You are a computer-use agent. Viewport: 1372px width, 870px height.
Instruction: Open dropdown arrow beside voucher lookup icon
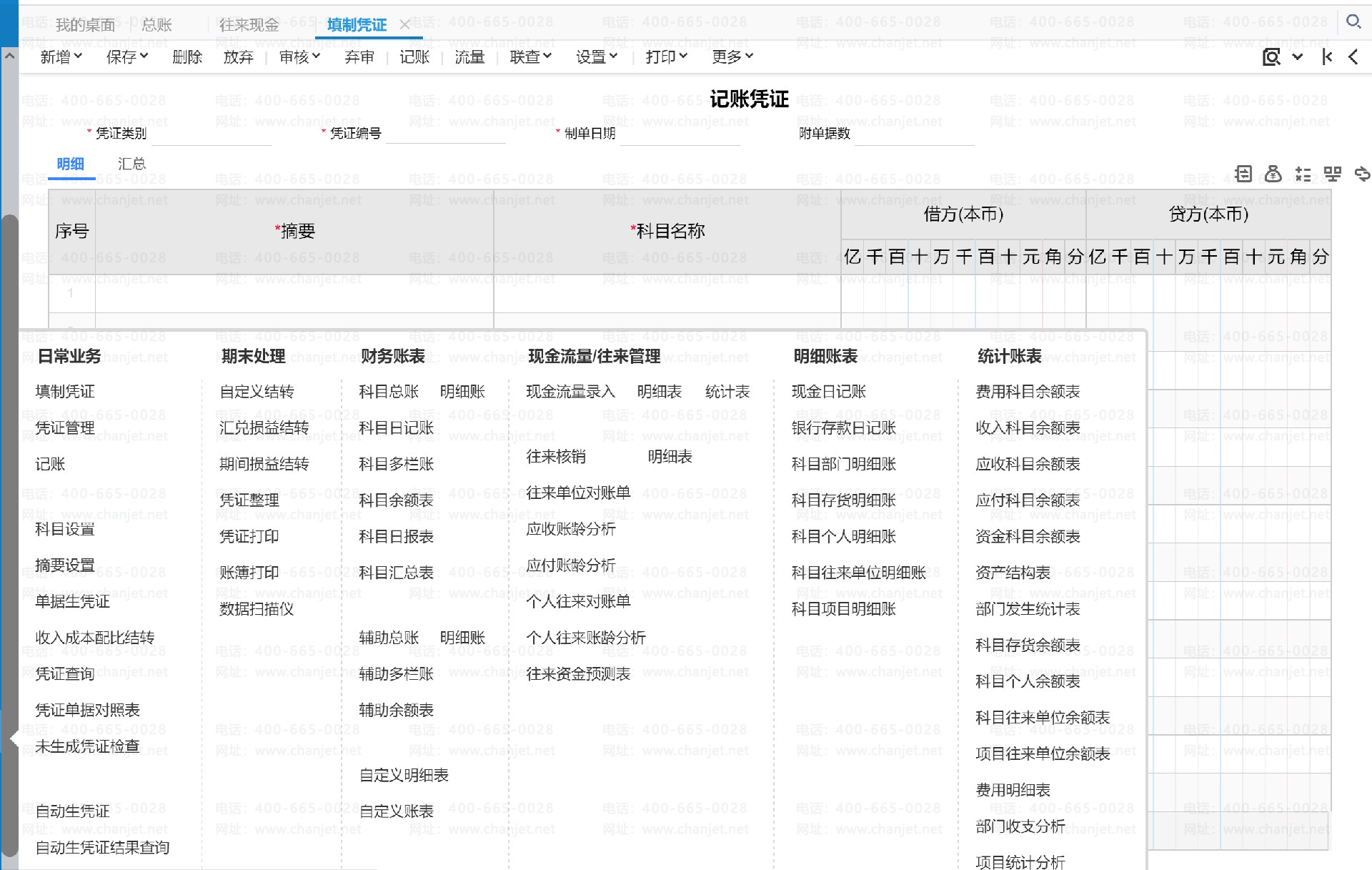point(1297,57)
